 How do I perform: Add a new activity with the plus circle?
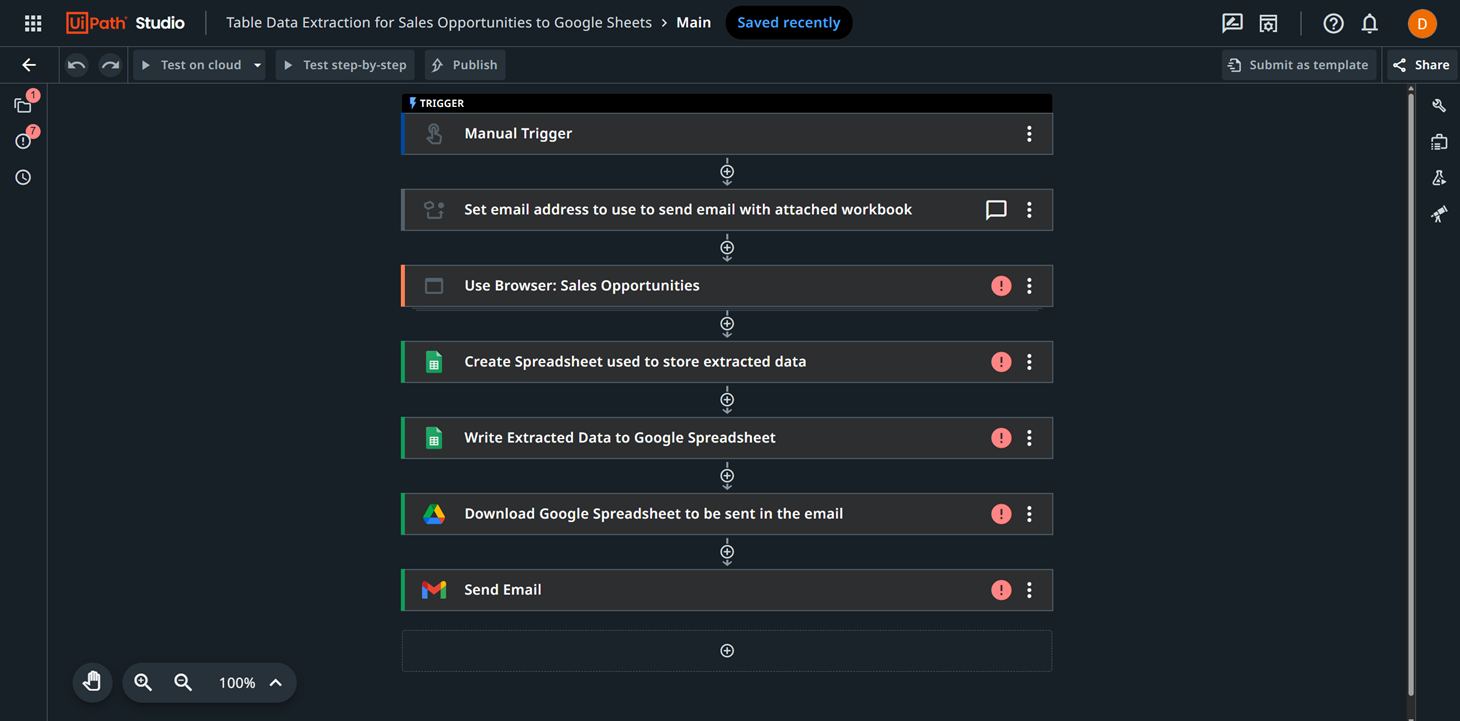point(727,650)
